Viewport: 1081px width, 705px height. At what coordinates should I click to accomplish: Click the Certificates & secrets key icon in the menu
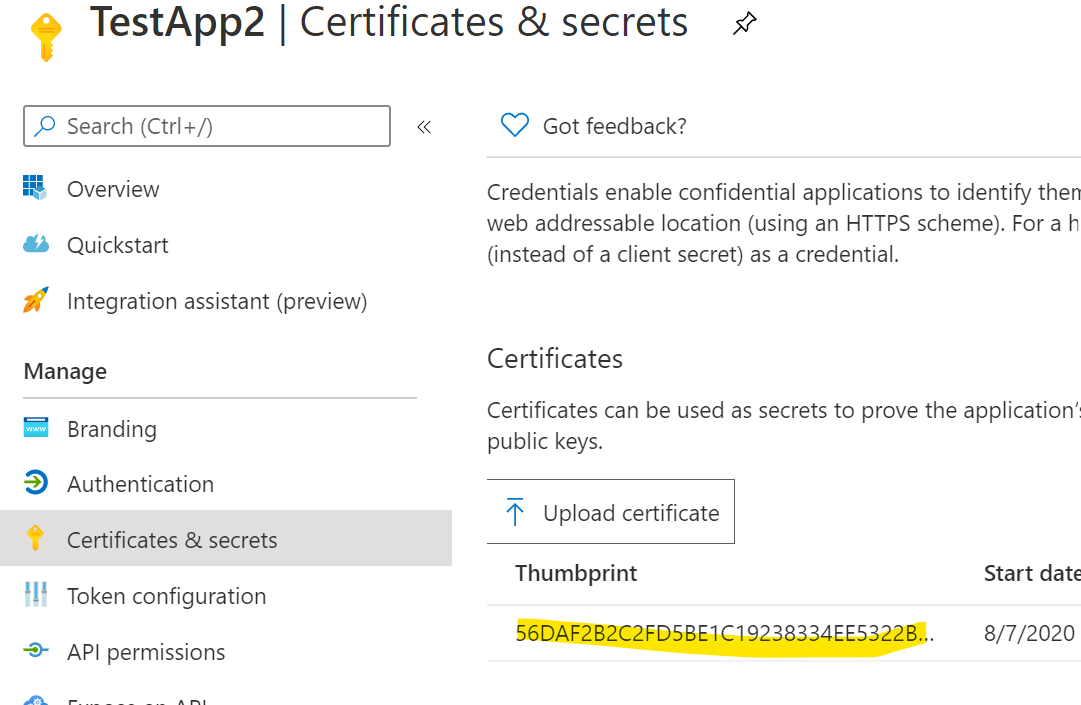click(35, 538)
